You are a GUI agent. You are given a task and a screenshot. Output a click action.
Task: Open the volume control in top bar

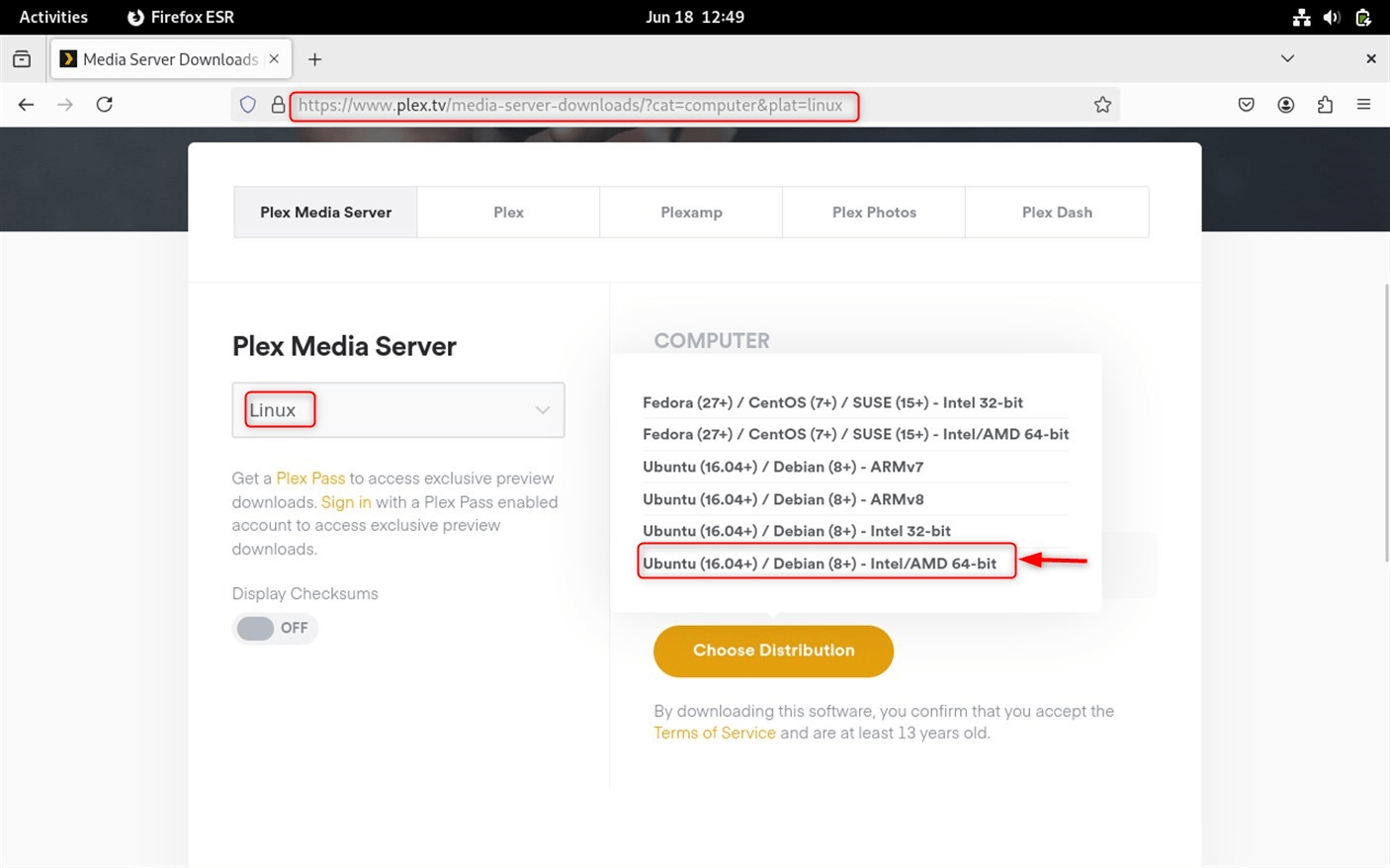1332,17
